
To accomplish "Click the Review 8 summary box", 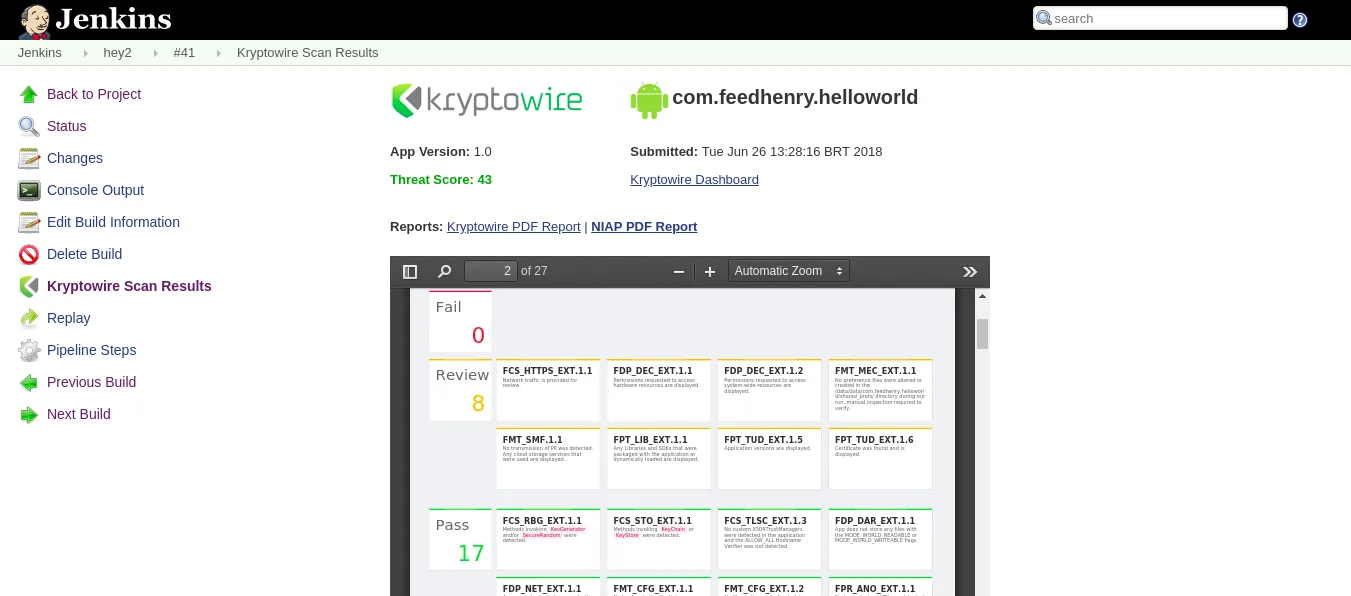I will (460, 390).
